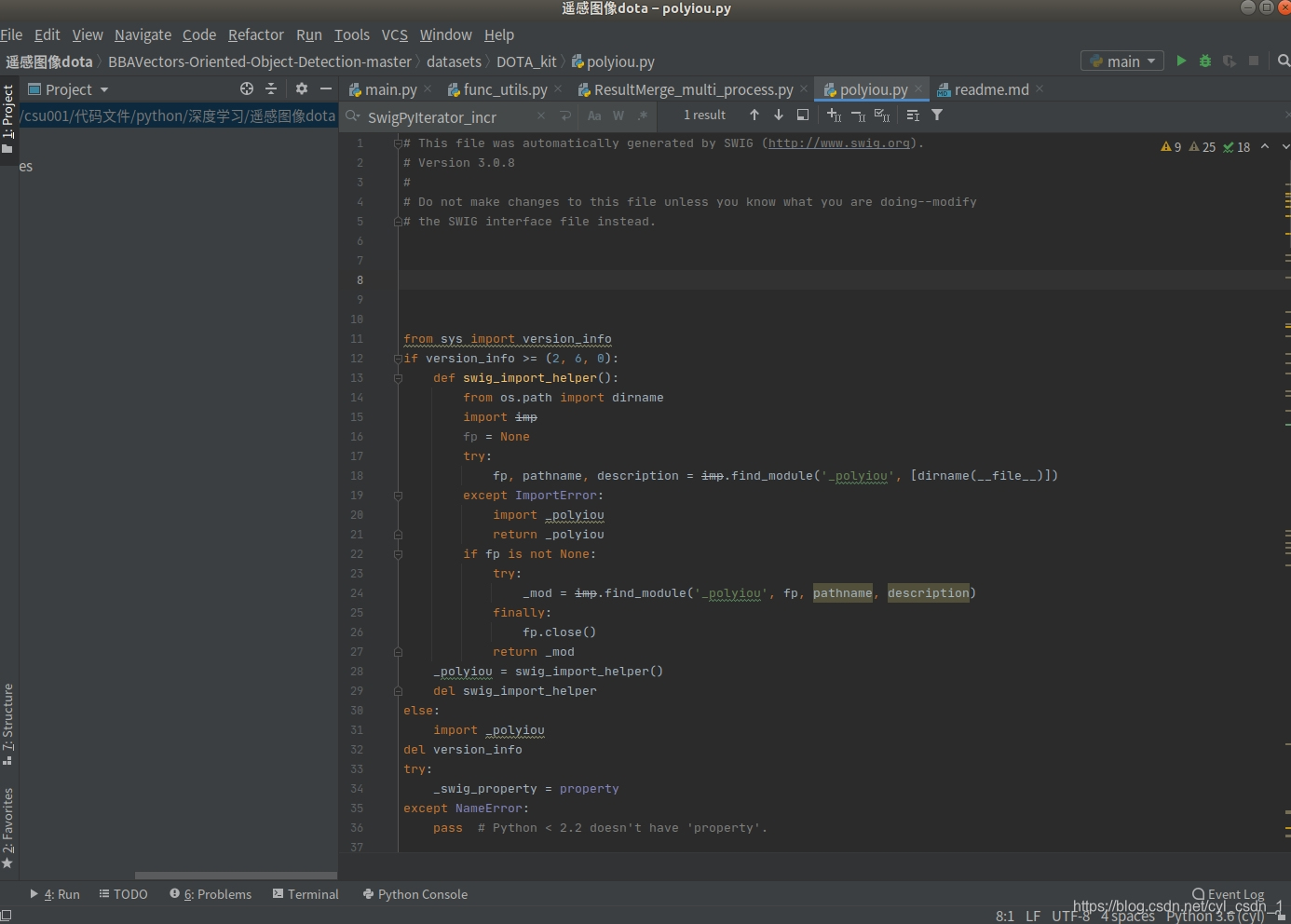Open search history magnifier icon
The image size is (1291, 924).
(x=353, y=116)
